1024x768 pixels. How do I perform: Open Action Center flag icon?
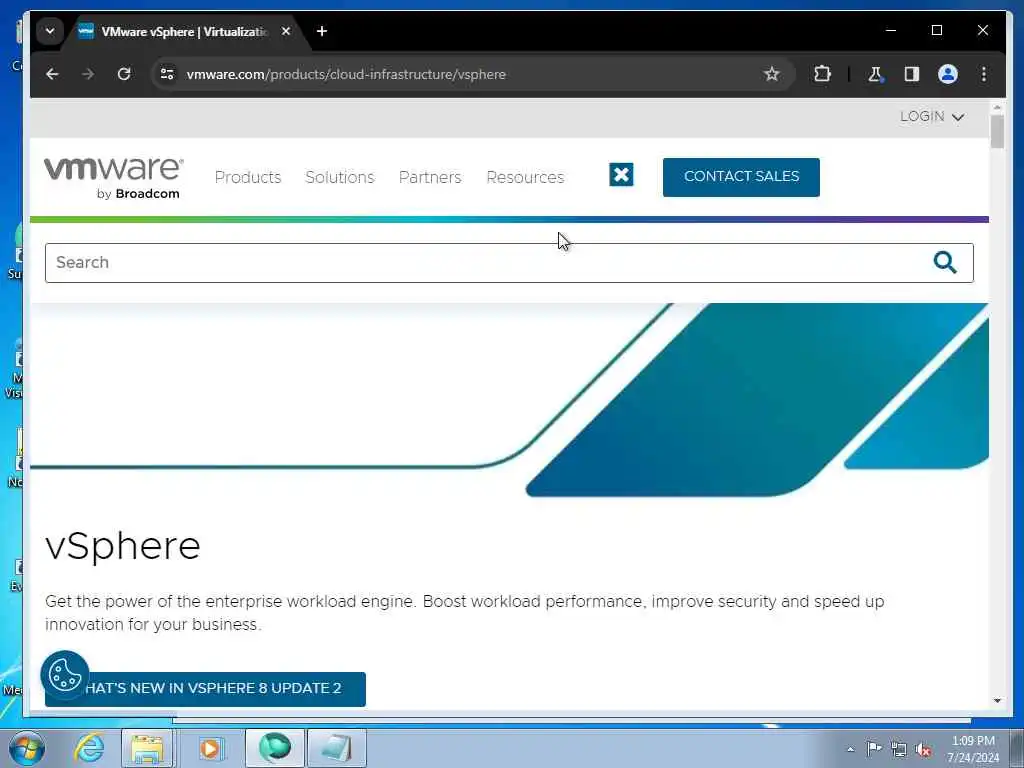[x=874, y=749]
